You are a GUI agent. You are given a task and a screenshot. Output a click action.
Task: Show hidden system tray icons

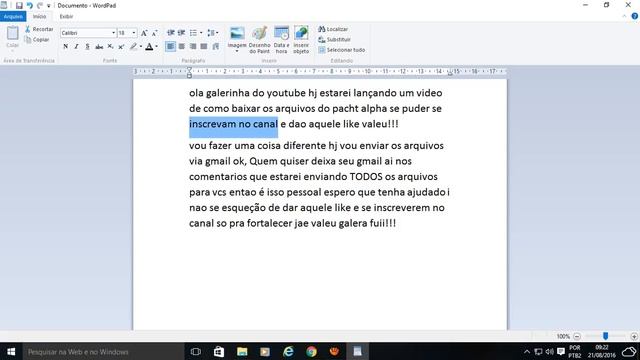pyautogui.click(x=527, y=351)
